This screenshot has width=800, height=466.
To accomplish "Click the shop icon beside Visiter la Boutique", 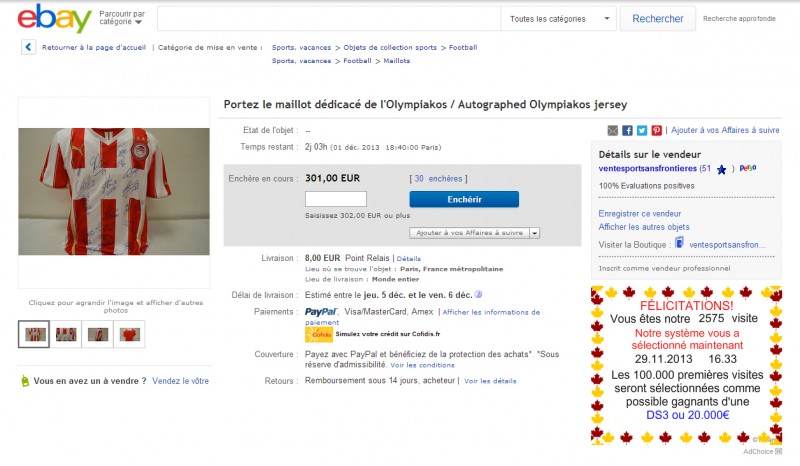I will pyautogui.click(x=680, y=243).
